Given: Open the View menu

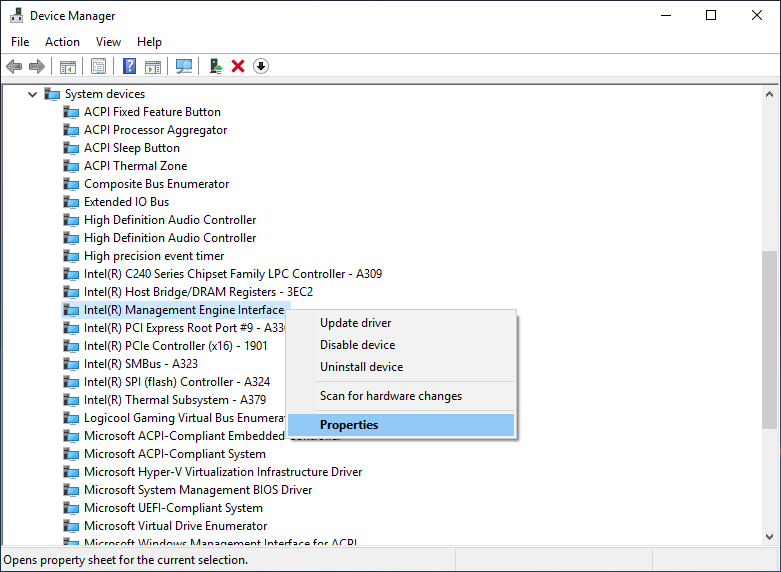Looking at the screenshot, I should coord(108,42).
